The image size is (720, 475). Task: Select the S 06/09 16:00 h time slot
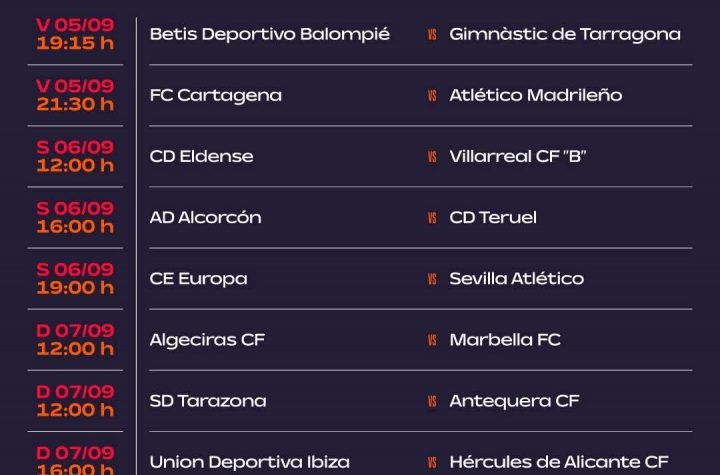(75, 217)
